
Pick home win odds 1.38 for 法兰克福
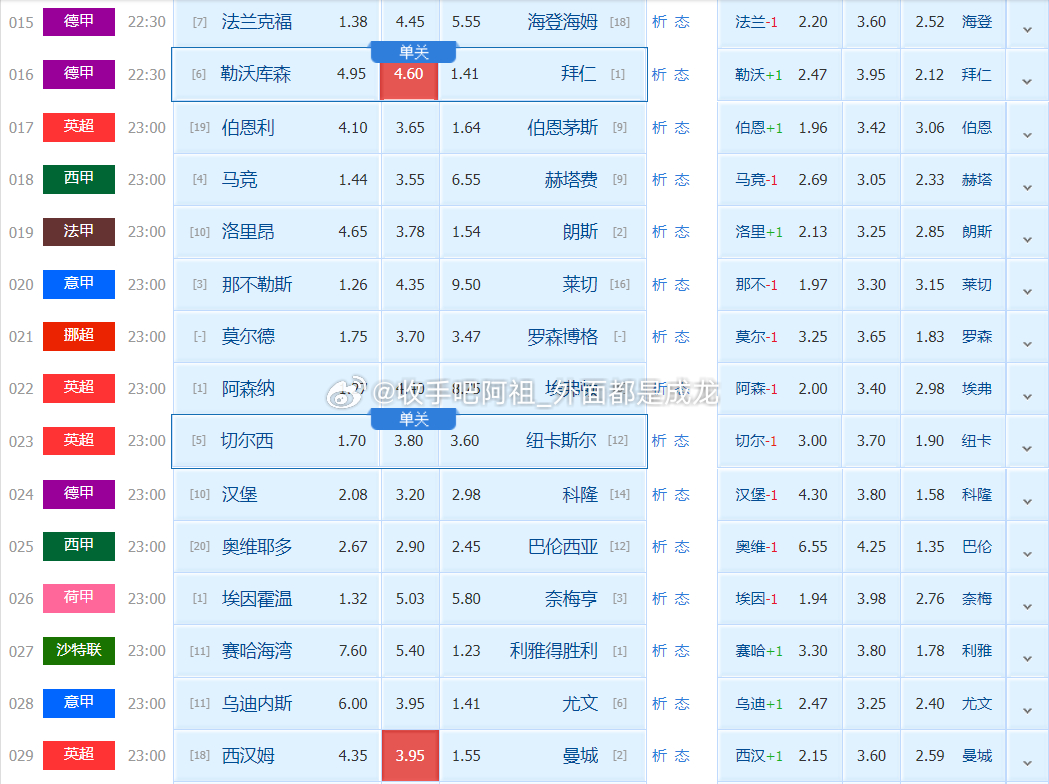coord(353,22)
